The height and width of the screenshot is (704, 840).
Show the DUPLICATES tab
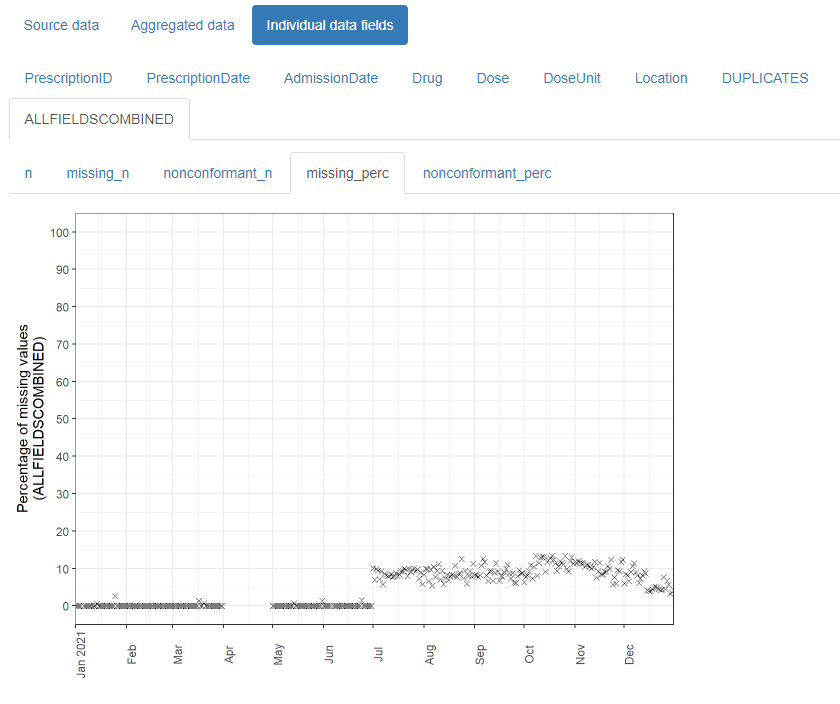click(765, 78)
